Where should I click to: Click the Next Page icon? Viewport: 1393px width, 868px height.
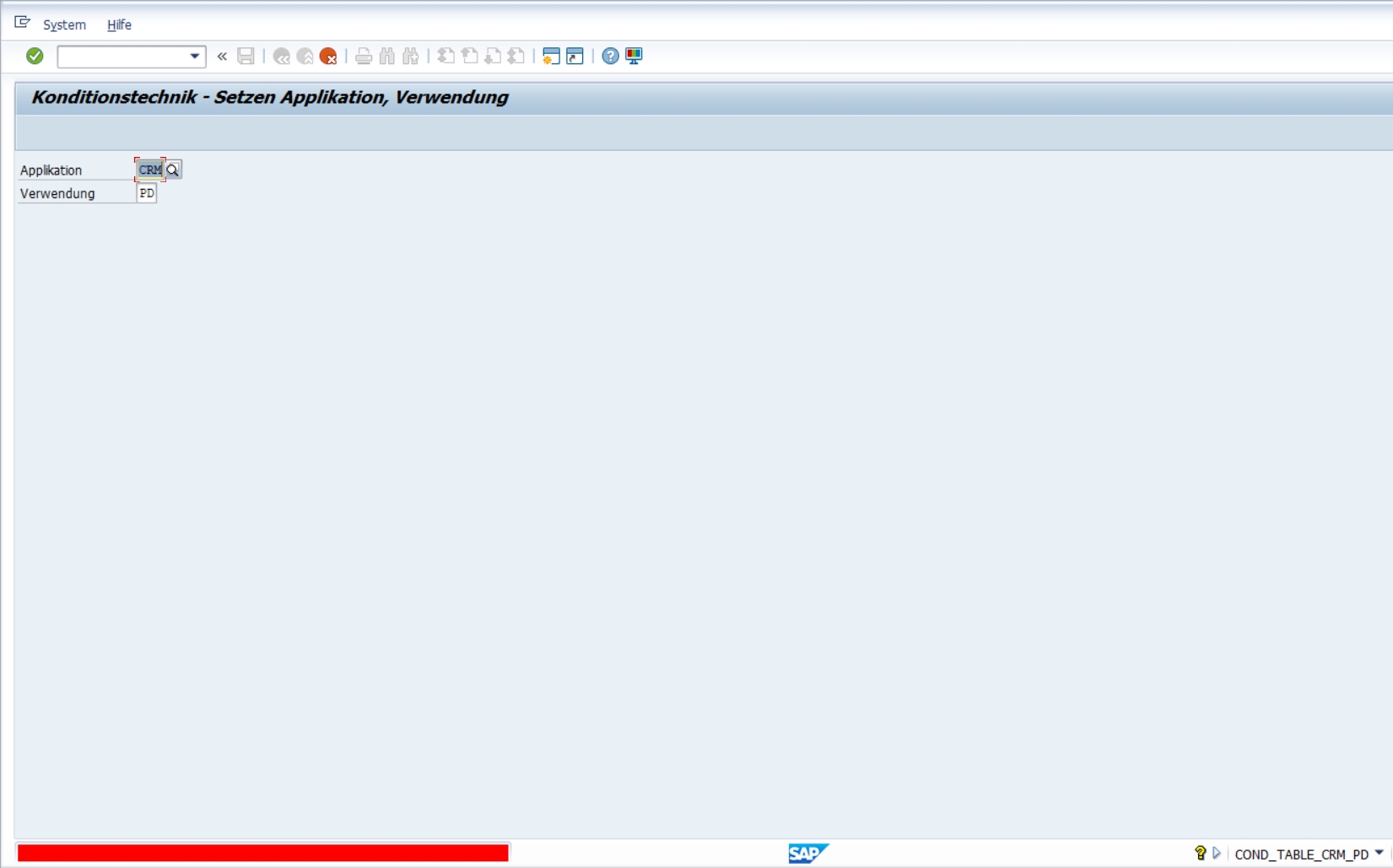(493, 57)
